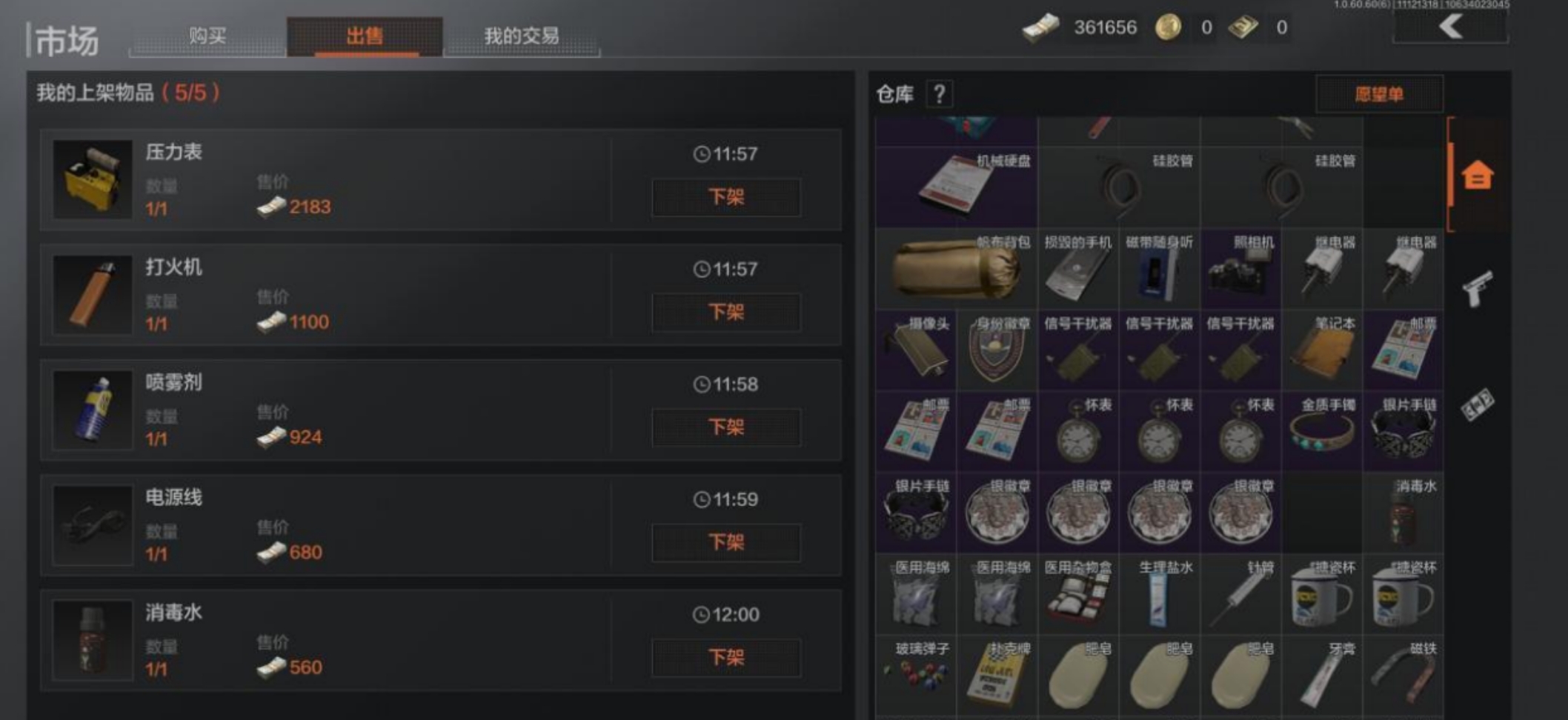1568x720 pixels.
Task: Select the 身份徽章 badge item
Action: tap(997, 350)
